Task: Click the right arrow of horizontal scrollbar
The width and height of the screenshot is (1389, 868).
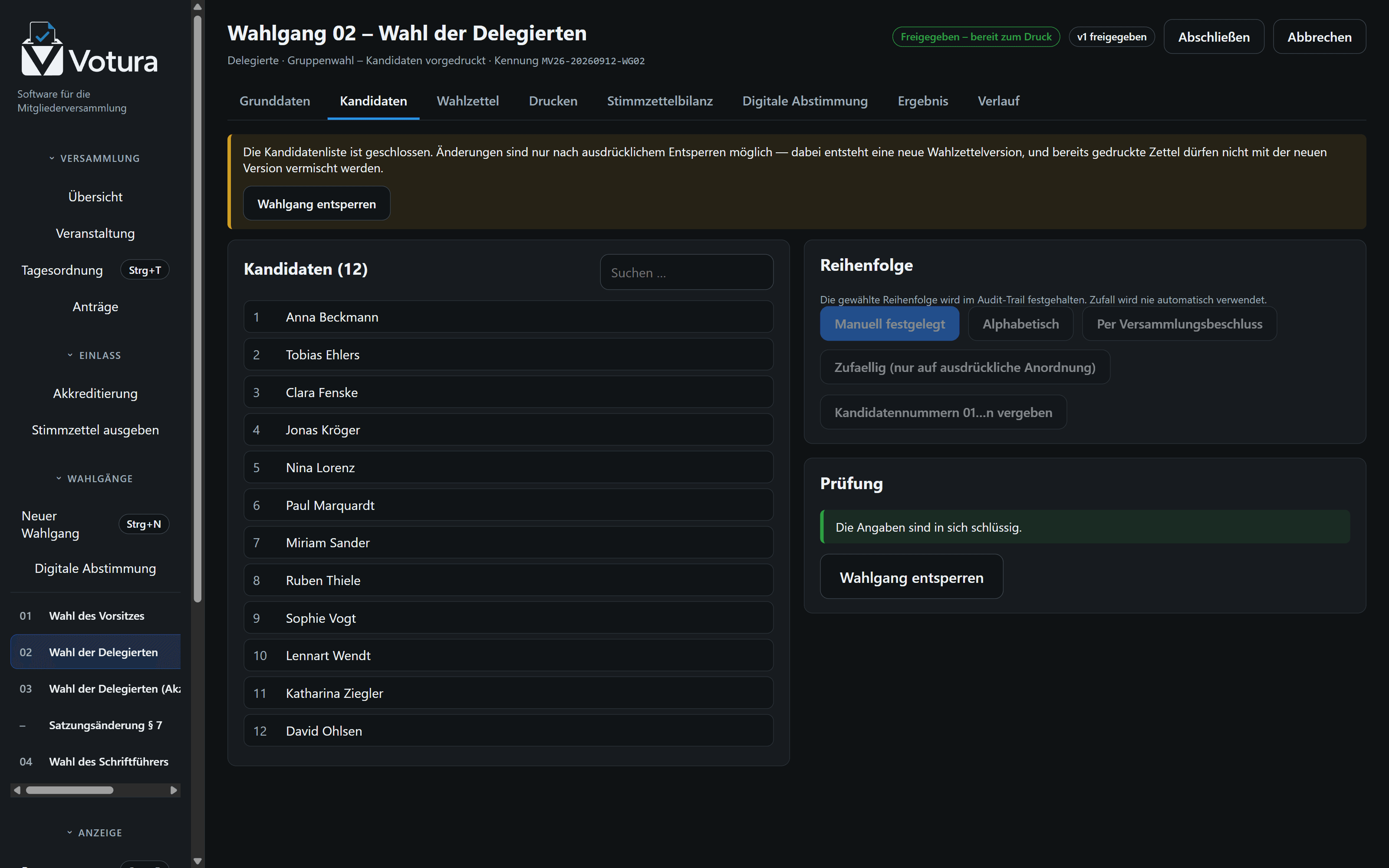Action: (174, 790)
